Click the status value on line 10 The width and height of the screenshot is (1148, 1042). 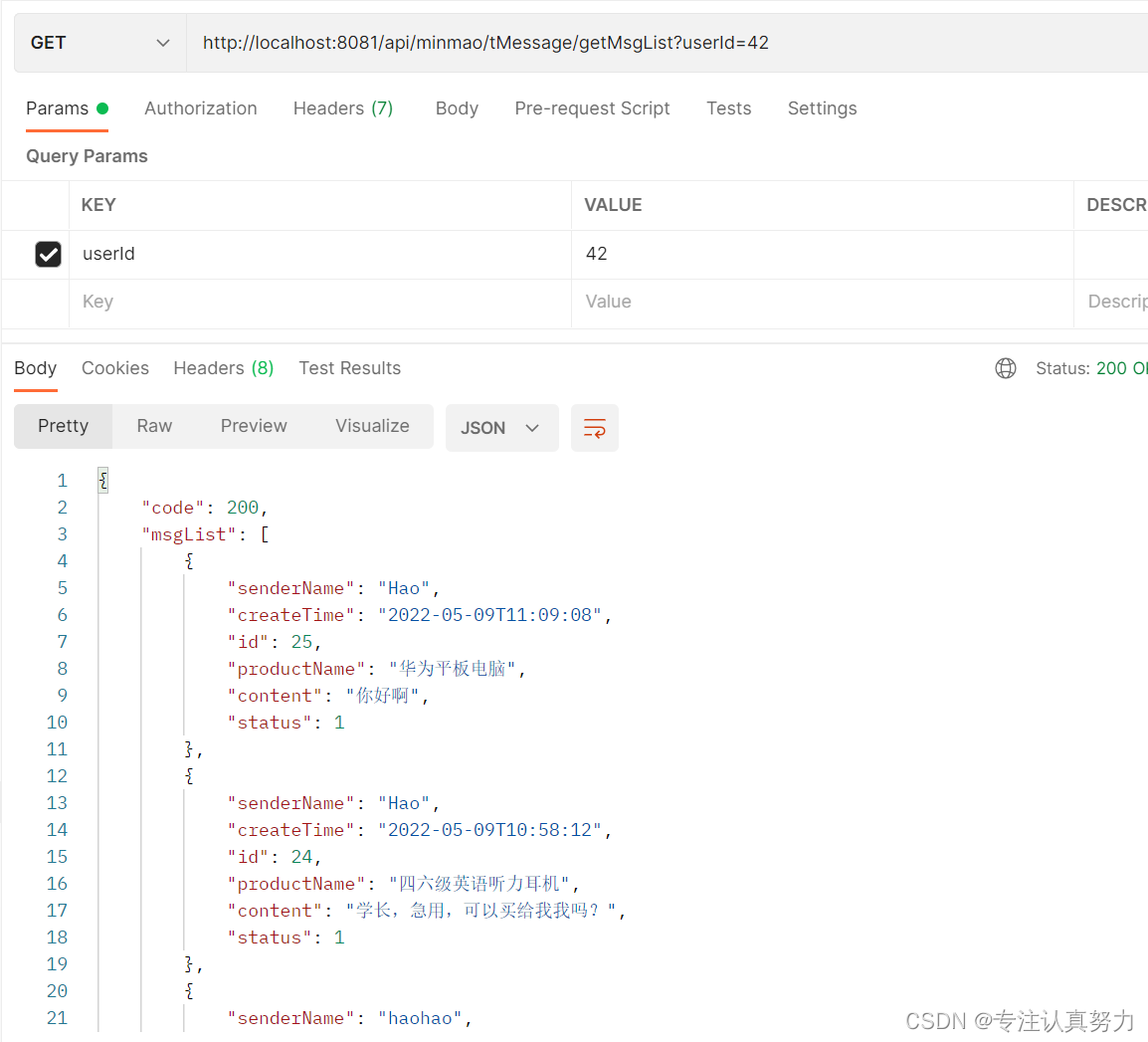point(339,723)
